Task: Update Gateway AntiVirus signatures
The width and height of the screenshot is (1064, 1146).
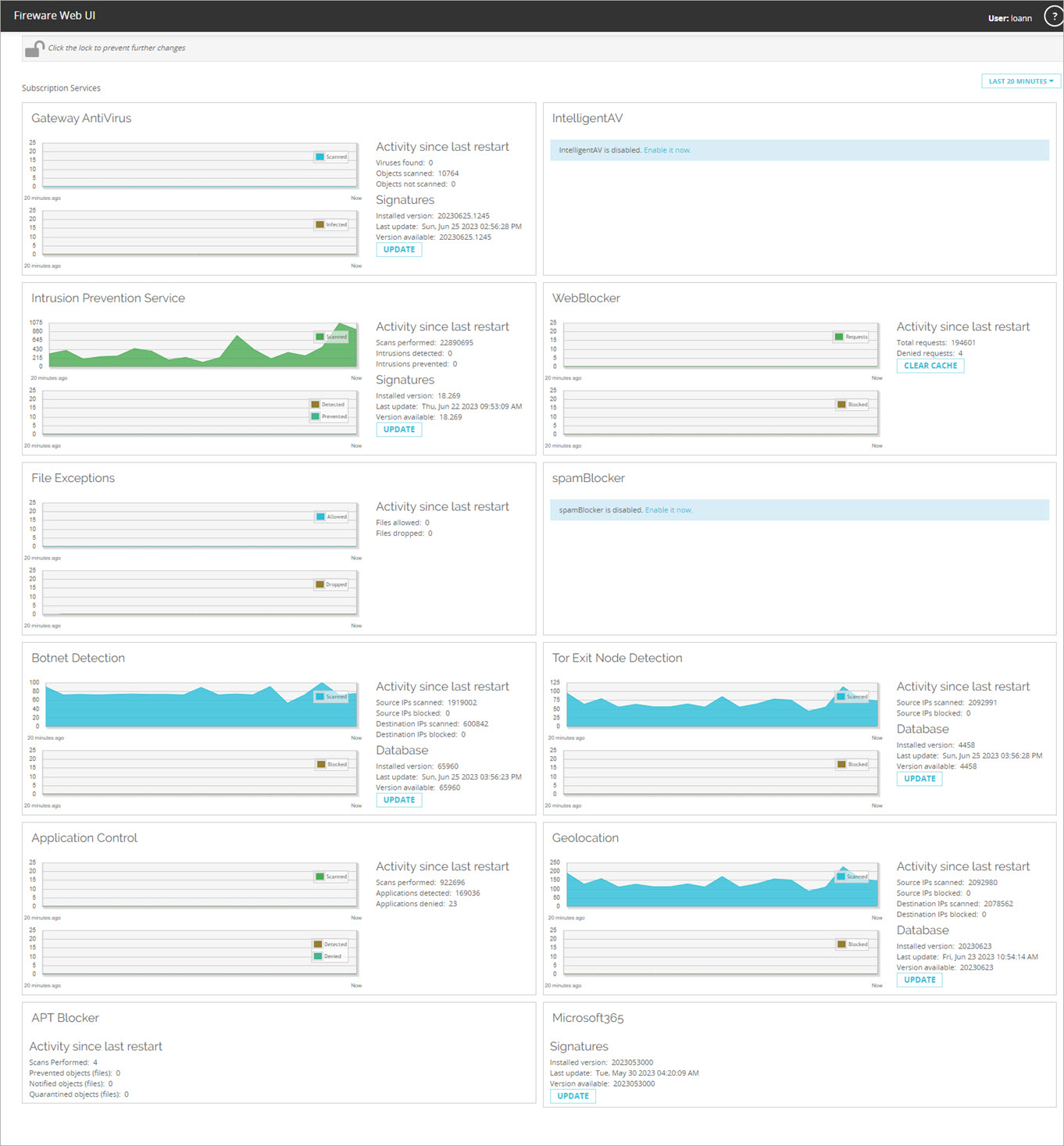Action: coord(398,250)
